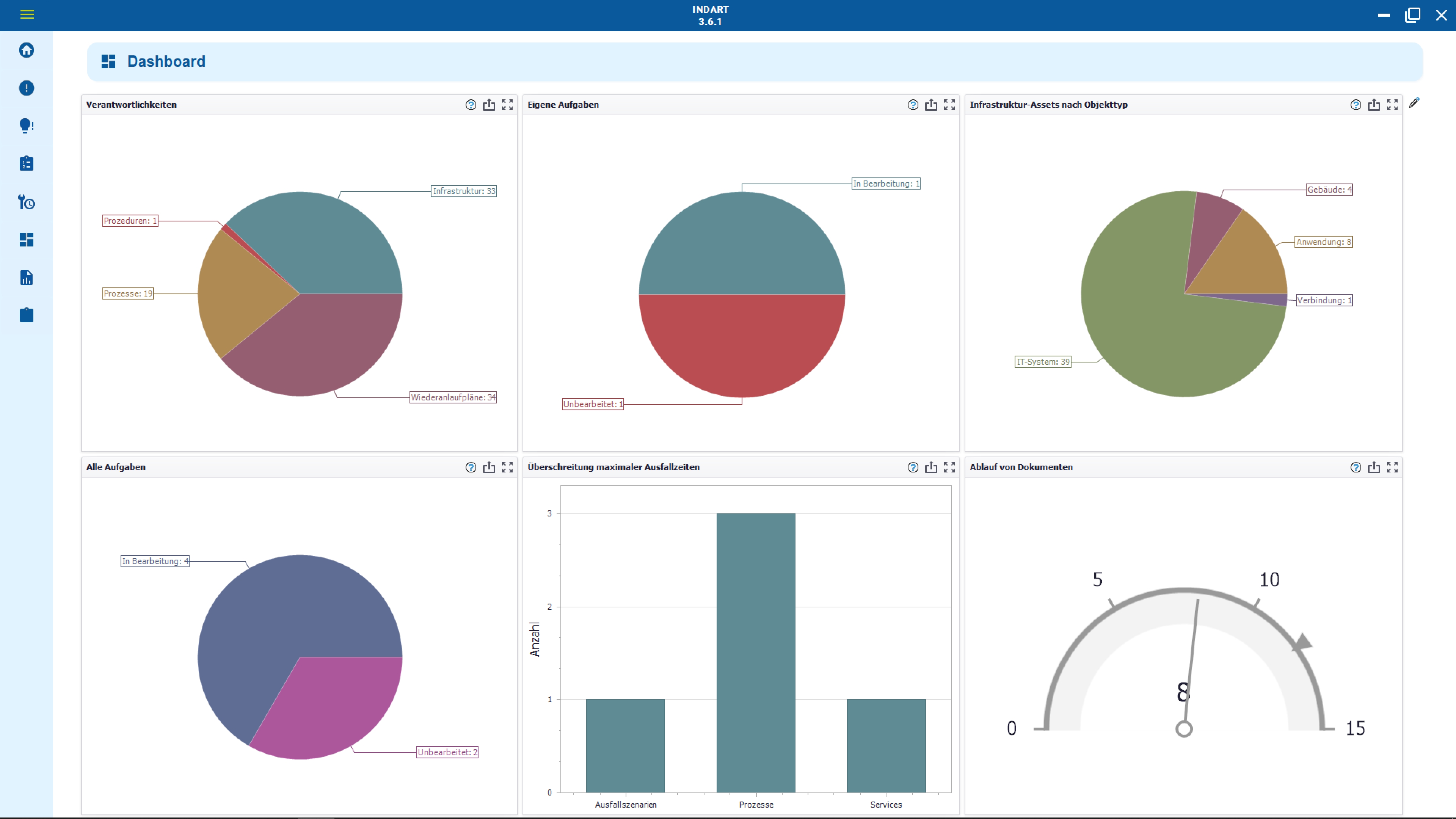This screenshot has height=819, width=1456.
Task: Open the alert exclamation sidebar icon
Action: 27,88
